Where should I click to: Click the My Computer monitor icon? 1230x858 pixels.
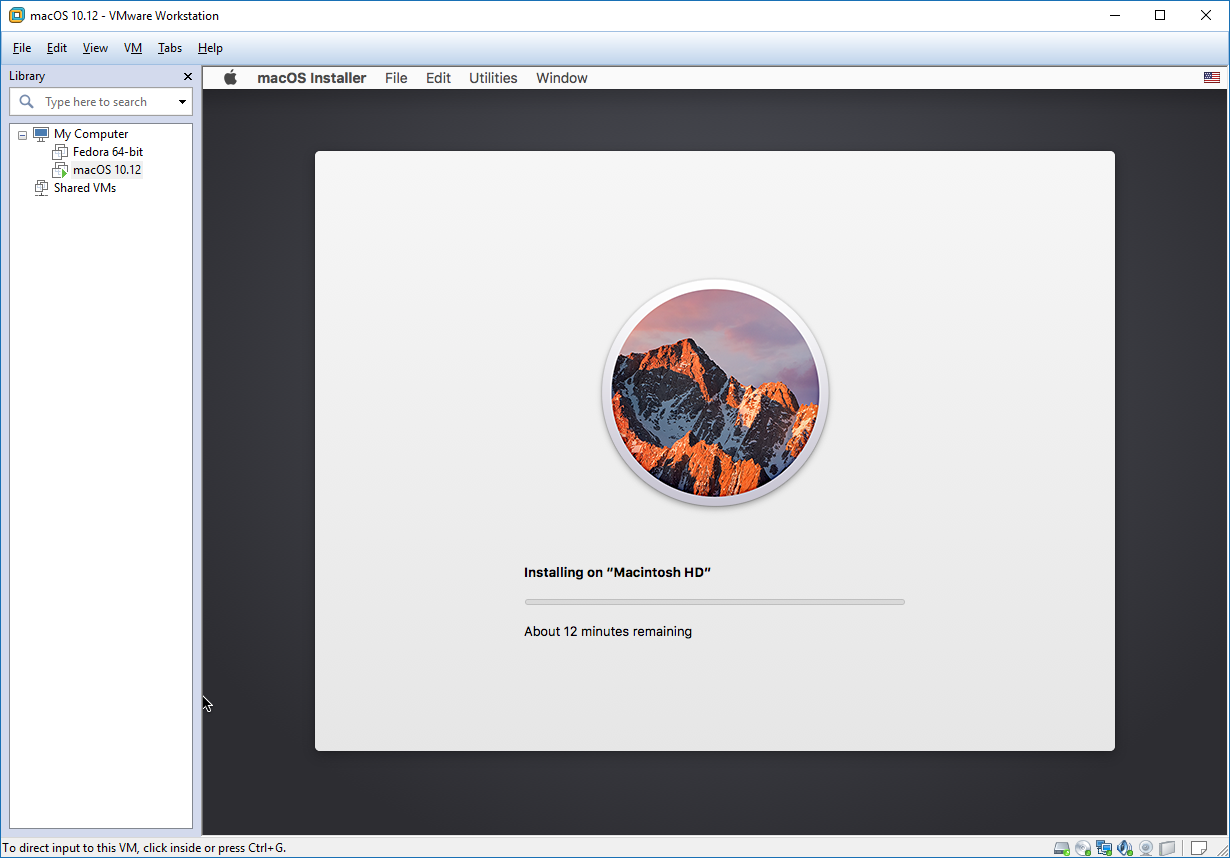[x=41, y=133]
